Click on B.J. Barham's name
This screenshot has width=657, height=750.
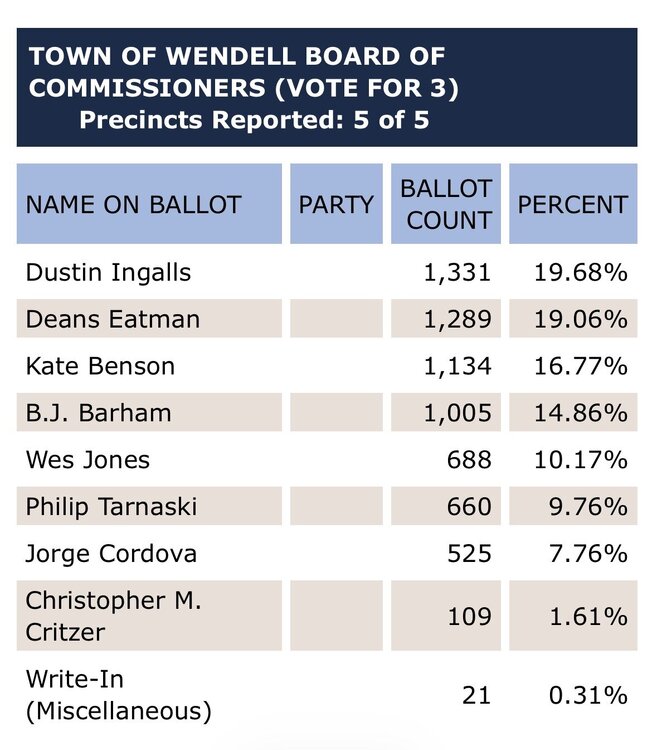click(x=99, y=413)
